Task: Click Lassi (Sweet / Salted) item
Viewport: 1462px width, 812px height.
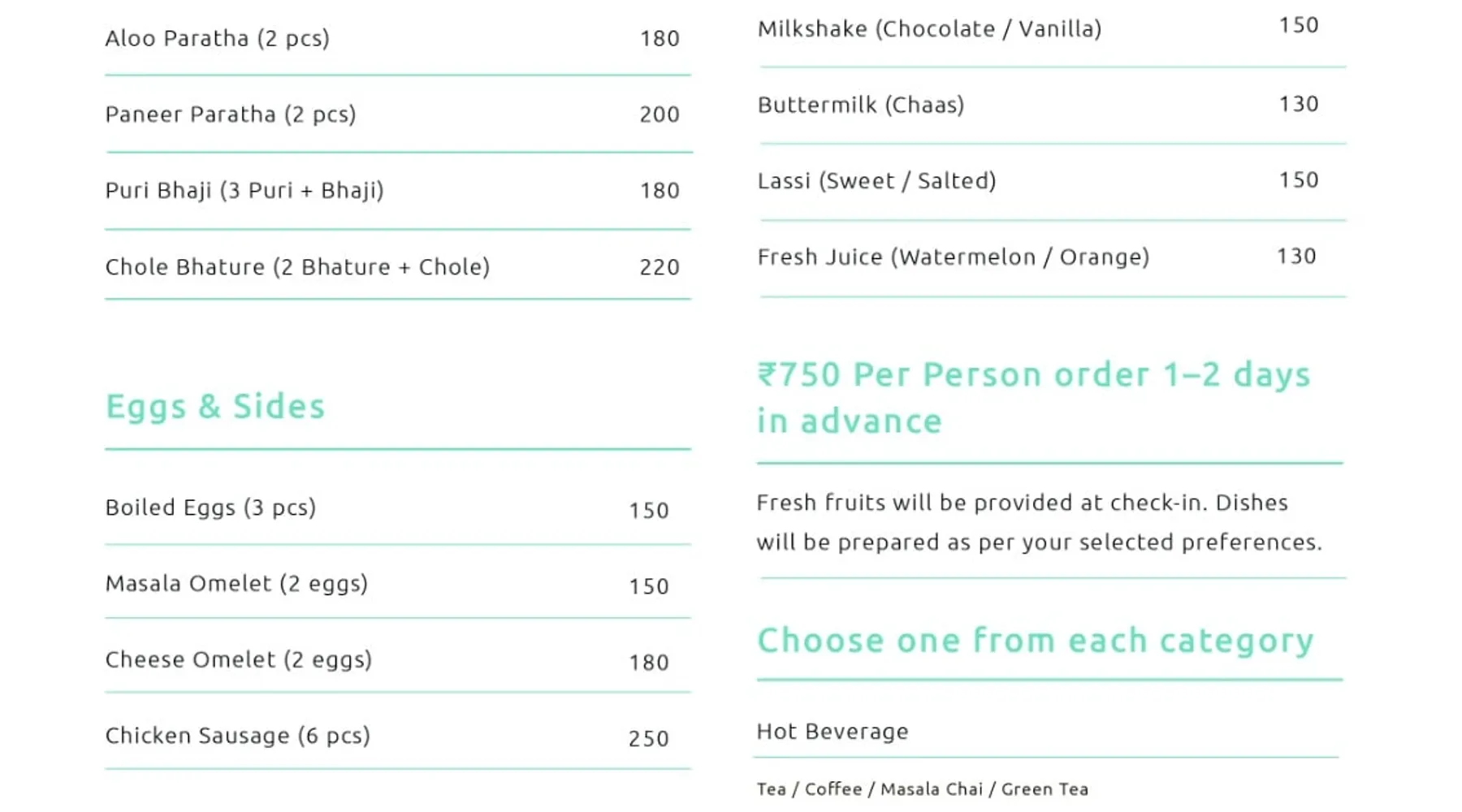Action: click(876, 180)
